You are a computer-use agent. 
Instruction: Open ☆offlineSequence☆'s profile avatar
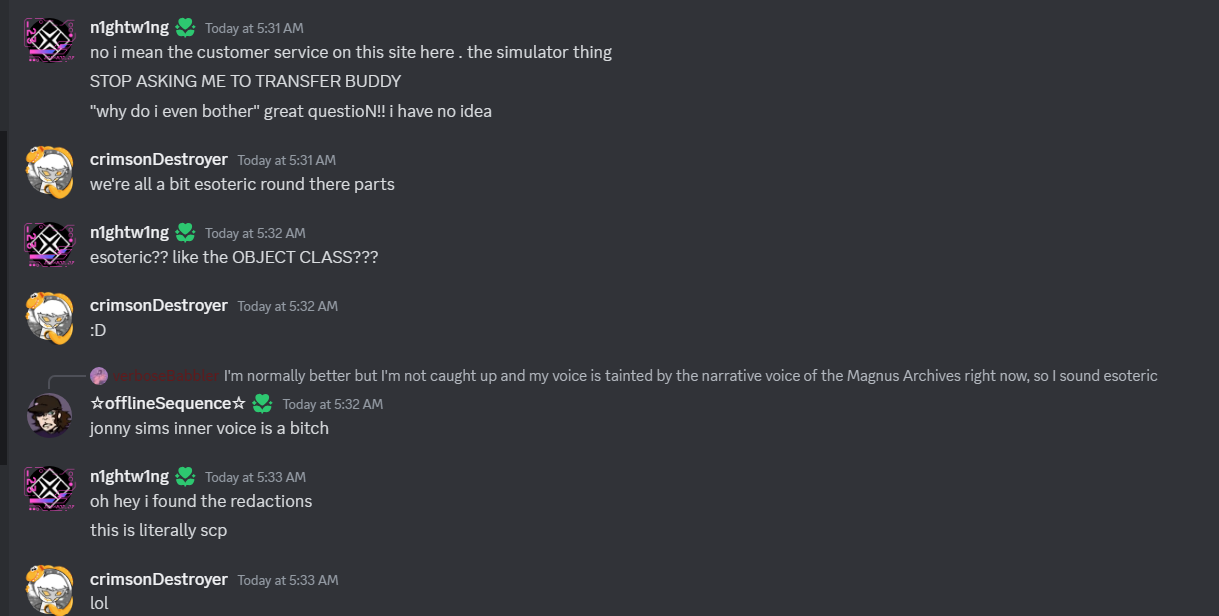coord(49,415)
